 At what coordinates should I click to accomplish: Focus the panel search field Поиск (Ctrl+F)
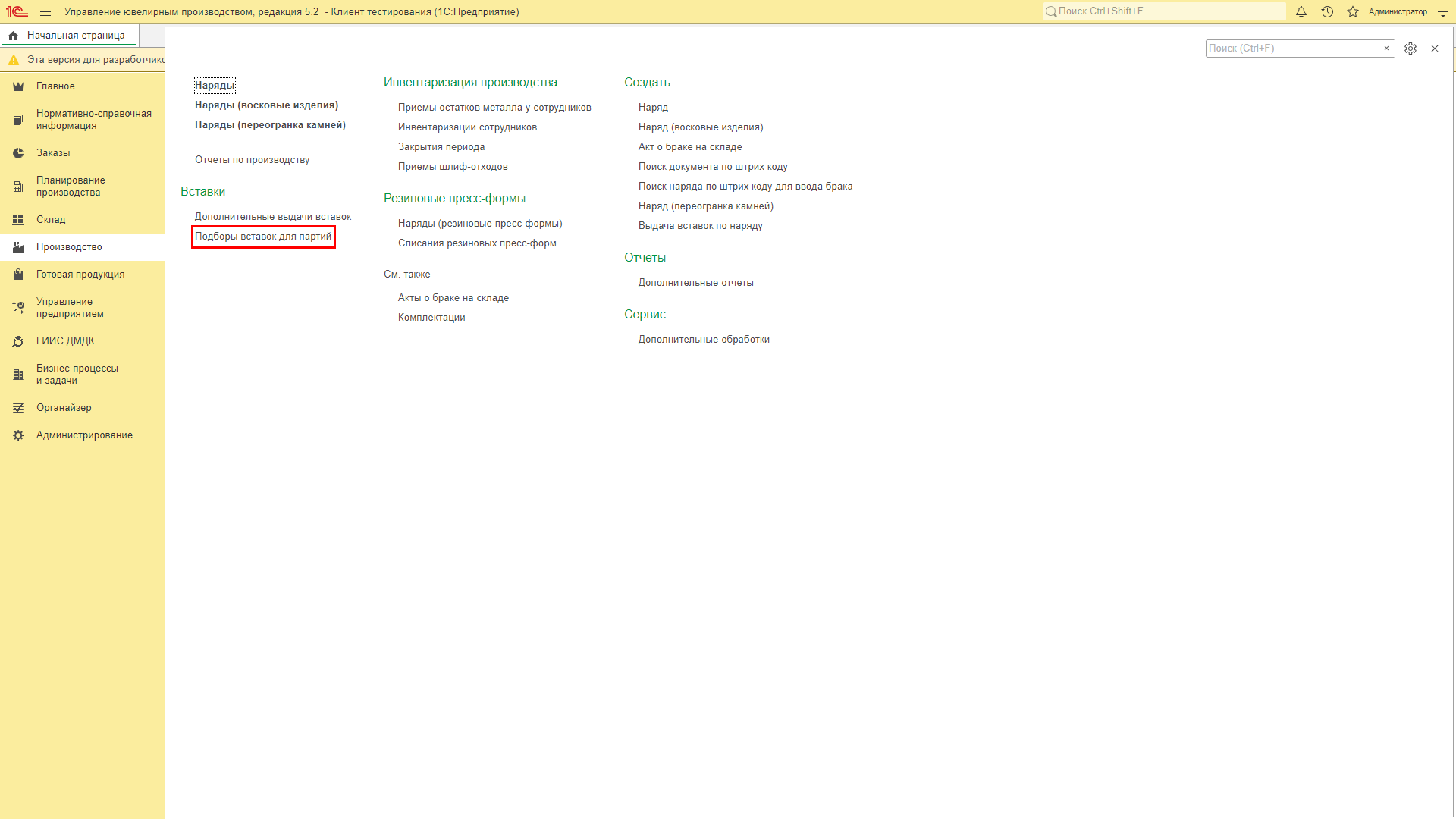(1292, 49)
